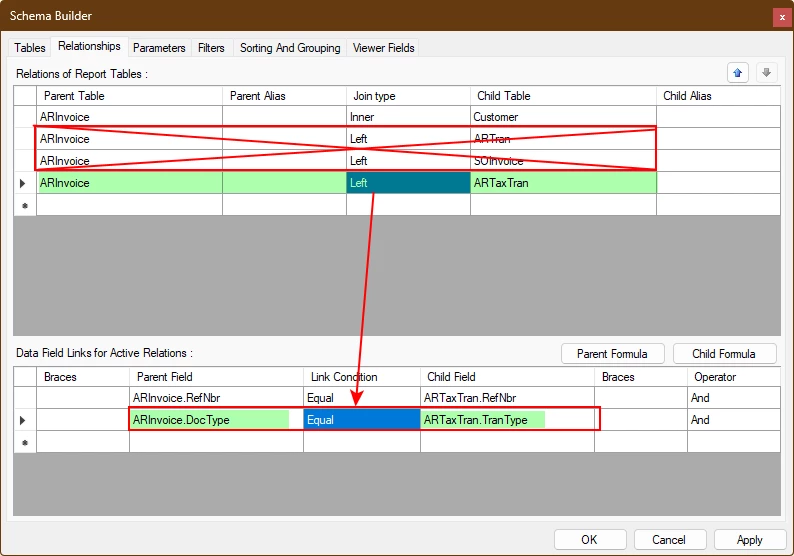This screenshot has height=556, width=794.
Task: Click the Child Field column header
Action: tap(507, 377)
